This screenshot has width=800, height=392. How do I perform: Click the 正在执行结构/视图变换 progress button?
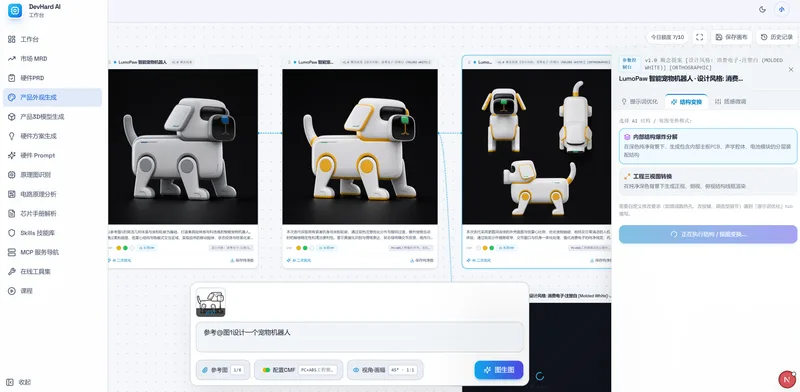[x=708, y=234]
